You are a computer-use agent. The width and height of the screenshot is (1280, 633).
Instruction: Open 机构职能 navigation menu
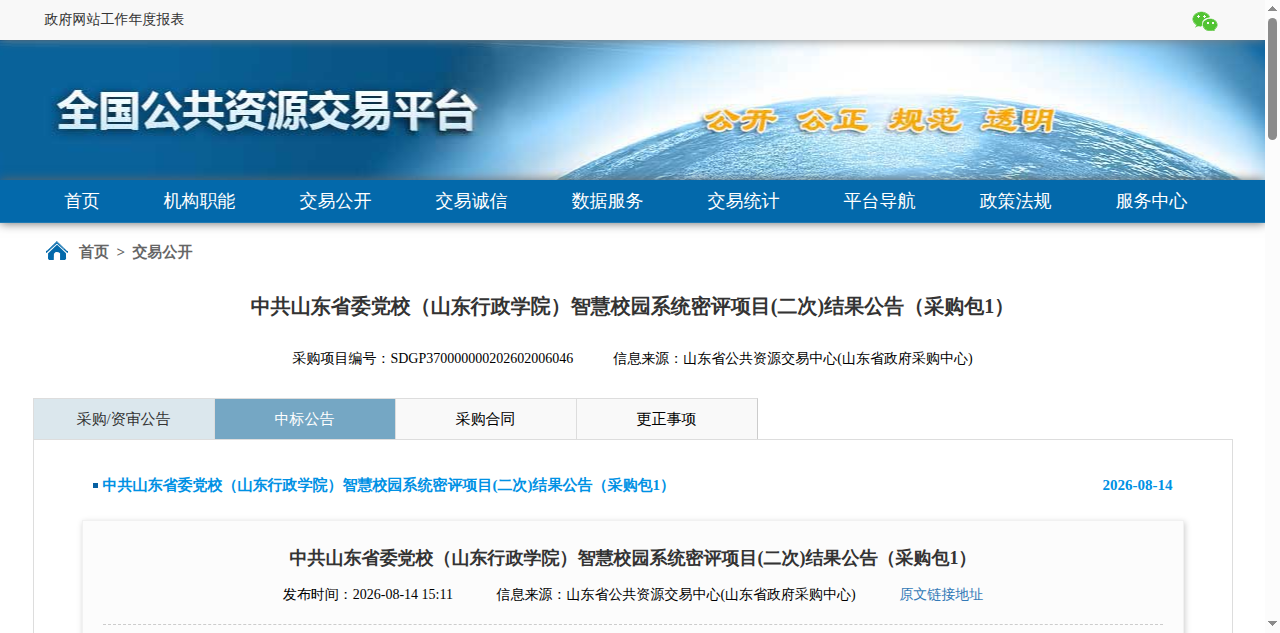click(x=200, y=201)
